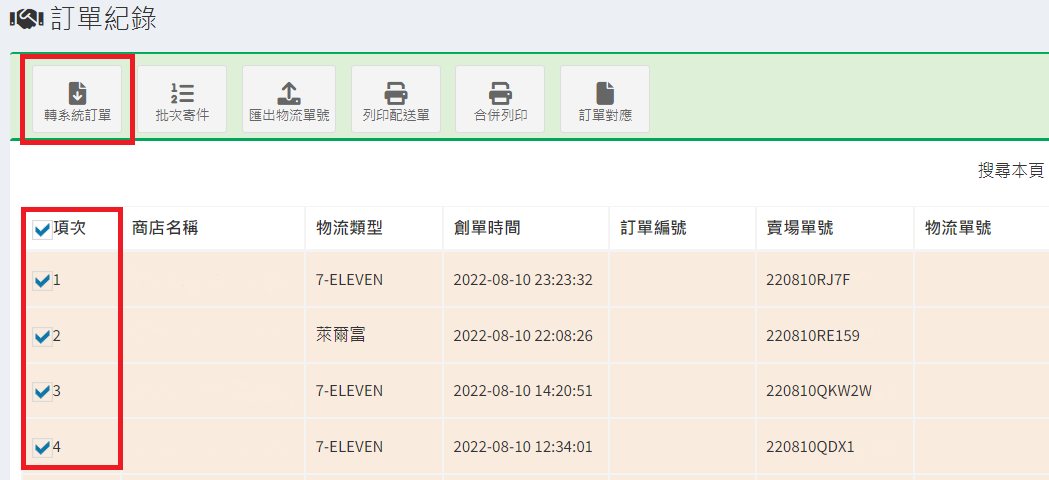Click the 訂單編號 column header

point(654,228)
